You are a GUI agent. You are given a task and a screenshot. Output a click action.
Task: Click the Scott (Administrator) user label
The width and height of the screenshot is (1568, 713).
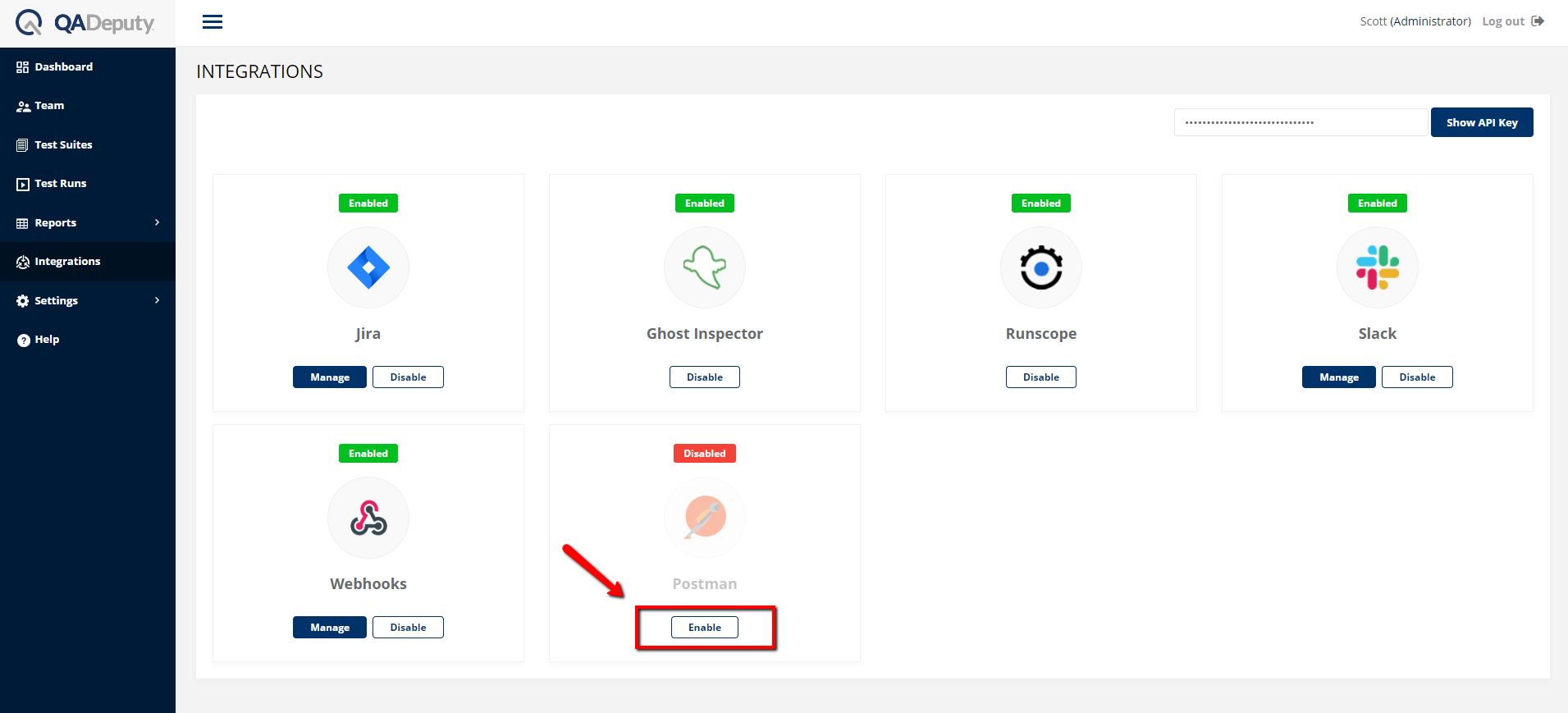(x=1415, y=21)
